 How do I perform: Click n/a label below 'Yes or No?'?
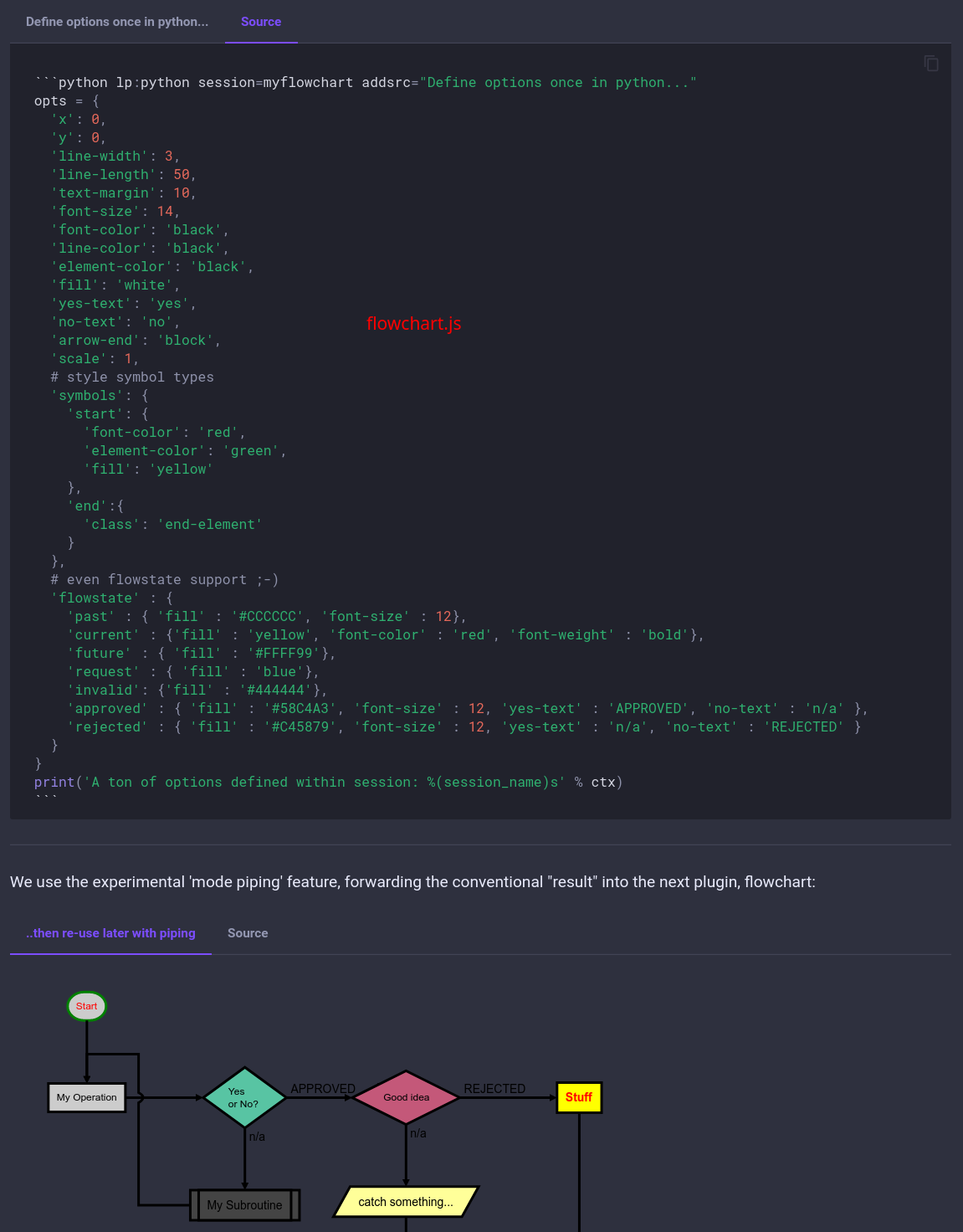(x=257, y=1137)
